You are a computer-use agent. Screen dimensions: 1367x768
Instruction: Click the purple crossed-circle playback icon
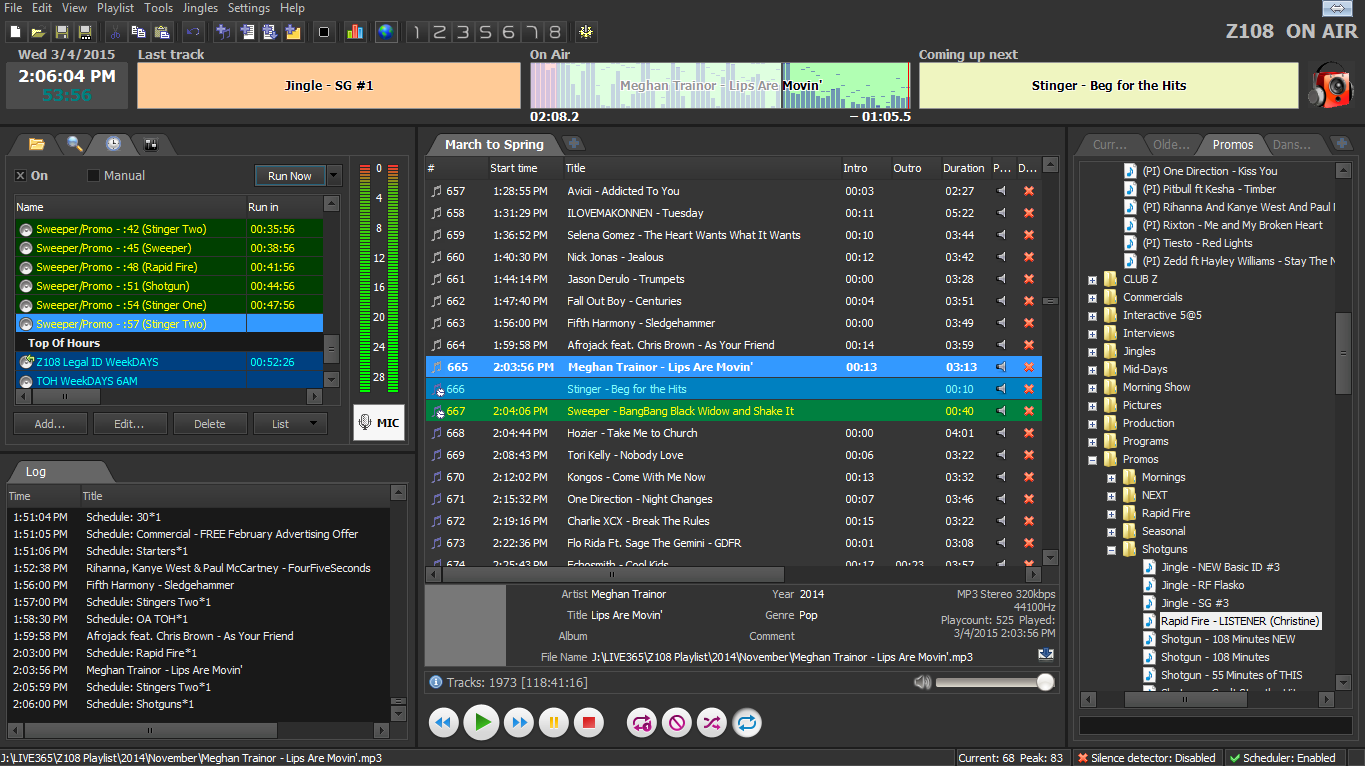point(677,722)
